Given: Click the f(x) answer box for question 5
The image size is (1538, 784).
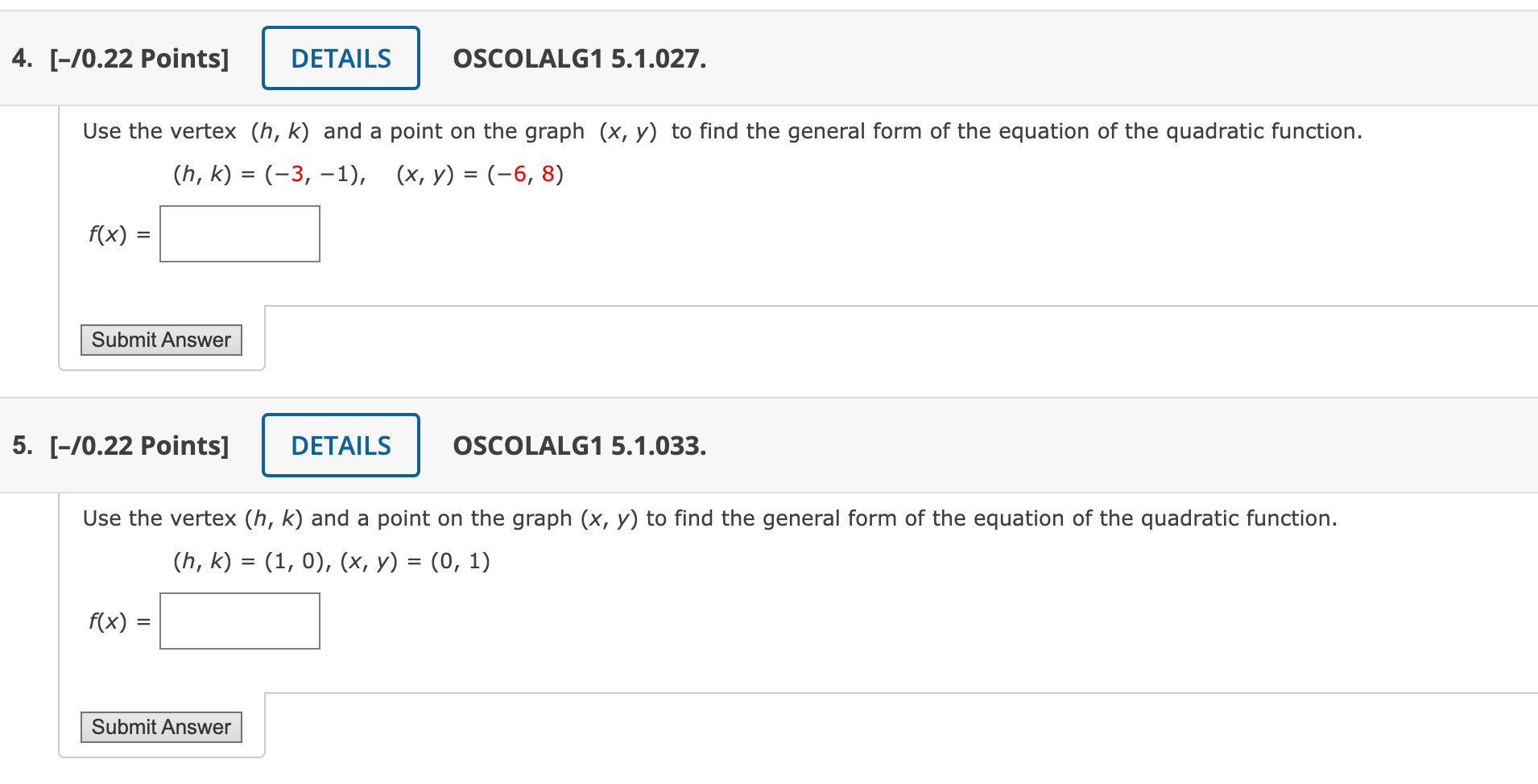Looking at the screenshot, I should [x=238, y=620].
